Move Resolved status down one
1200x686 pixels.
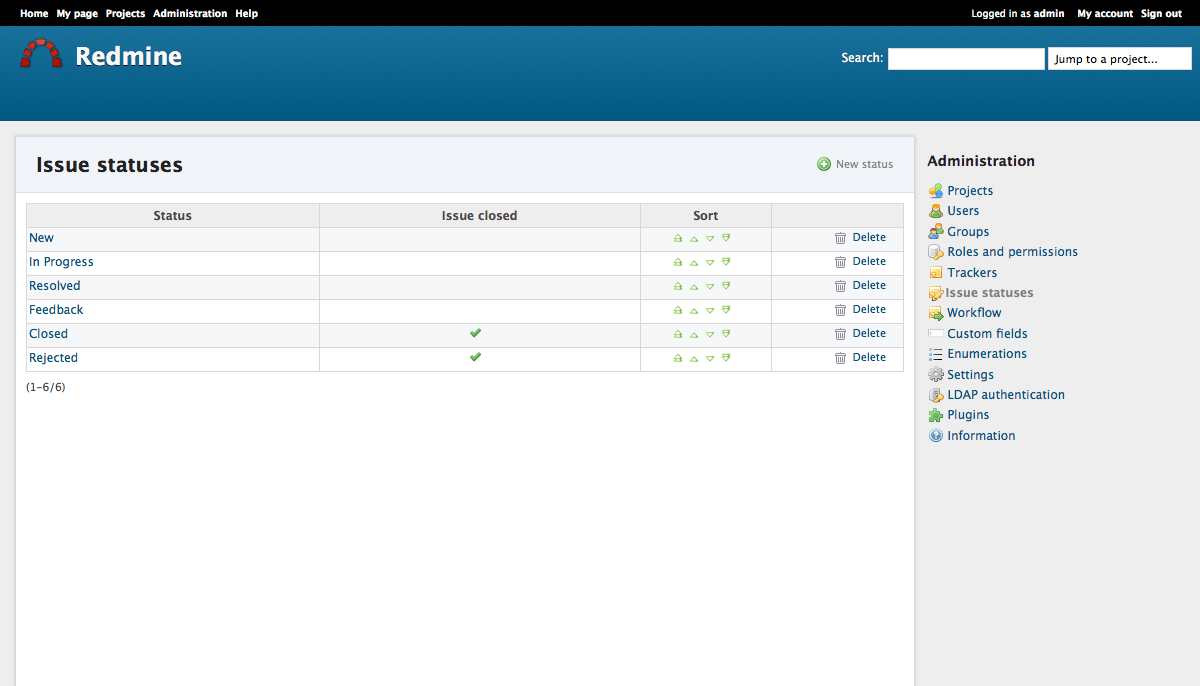pyautogui.click(x=710, y=286)
